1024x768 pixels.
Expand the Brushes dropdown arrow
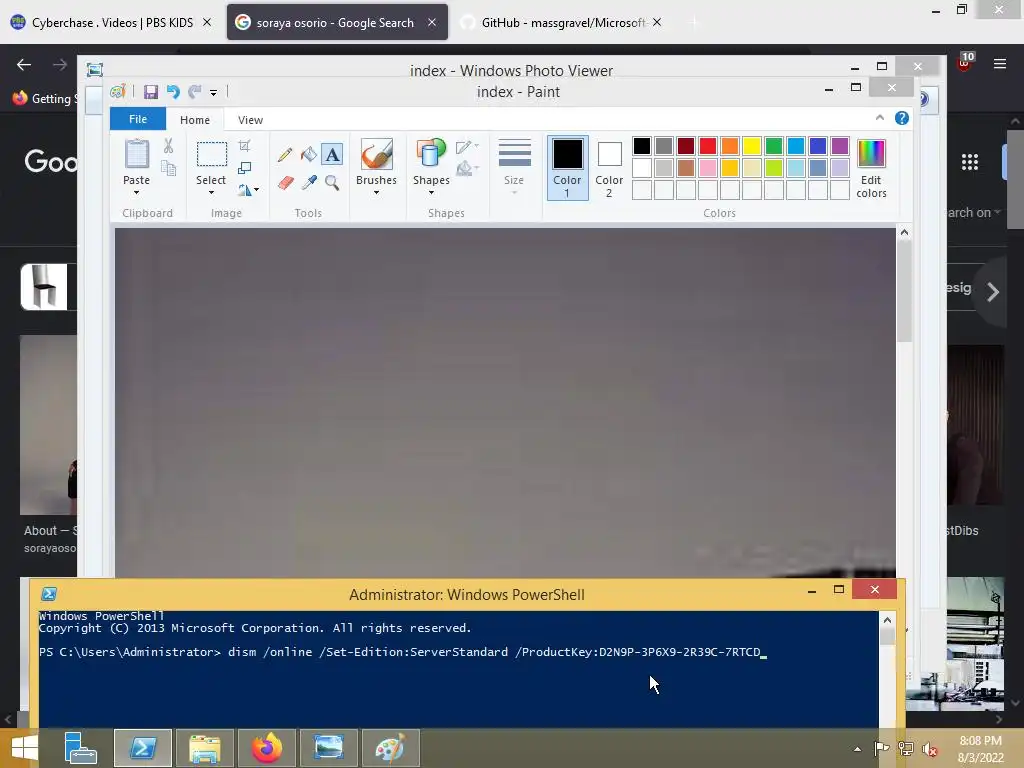tap(376, 193)
